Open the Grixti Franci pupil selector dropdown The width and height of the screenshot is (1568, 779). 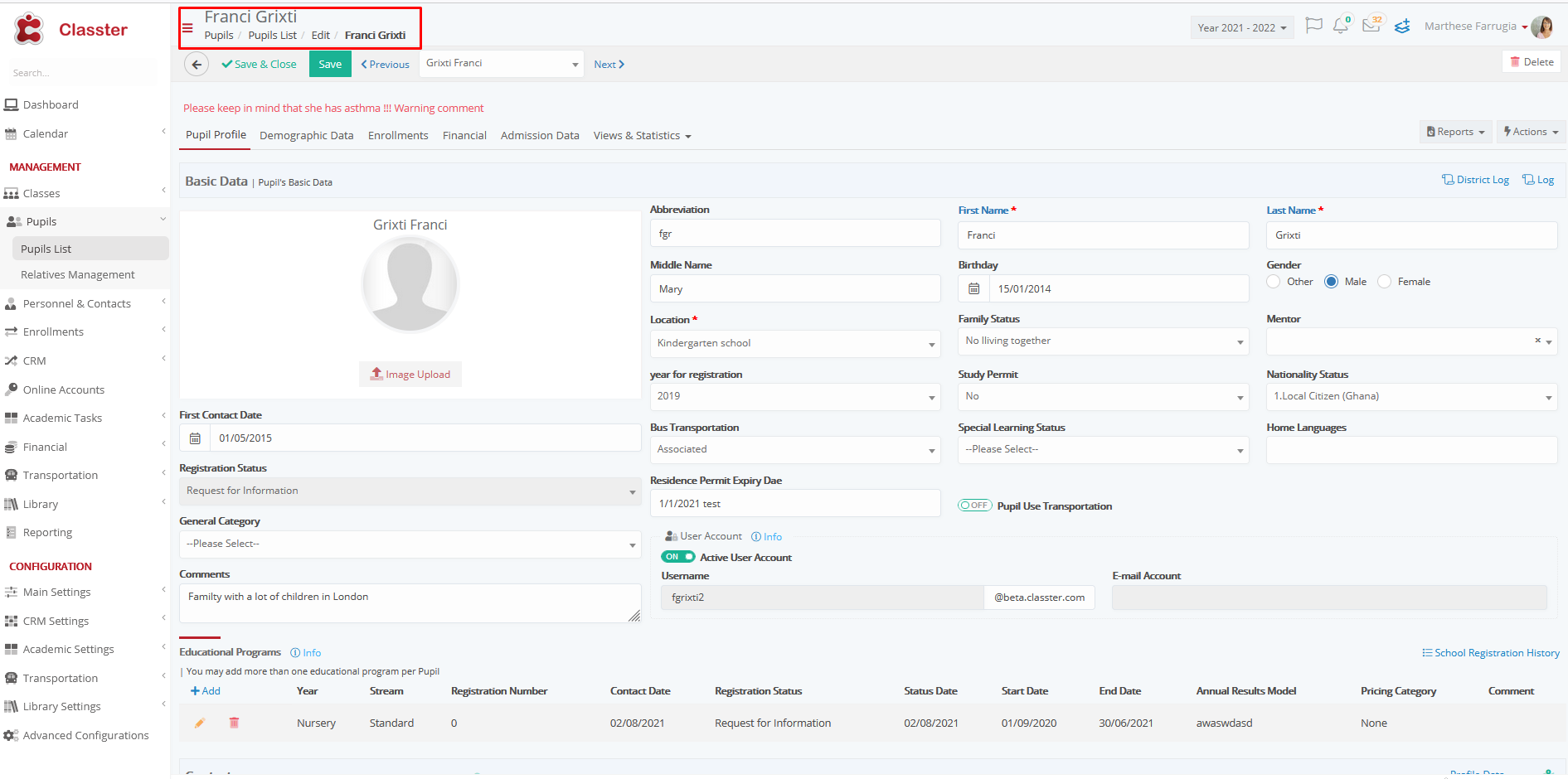coord(502,64)
